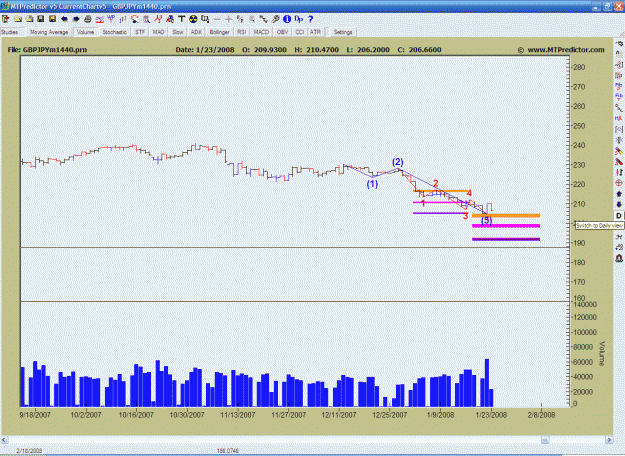Click the File: GBPJPYm1440.prn label

pyautogui.click(x=47, y=50)
